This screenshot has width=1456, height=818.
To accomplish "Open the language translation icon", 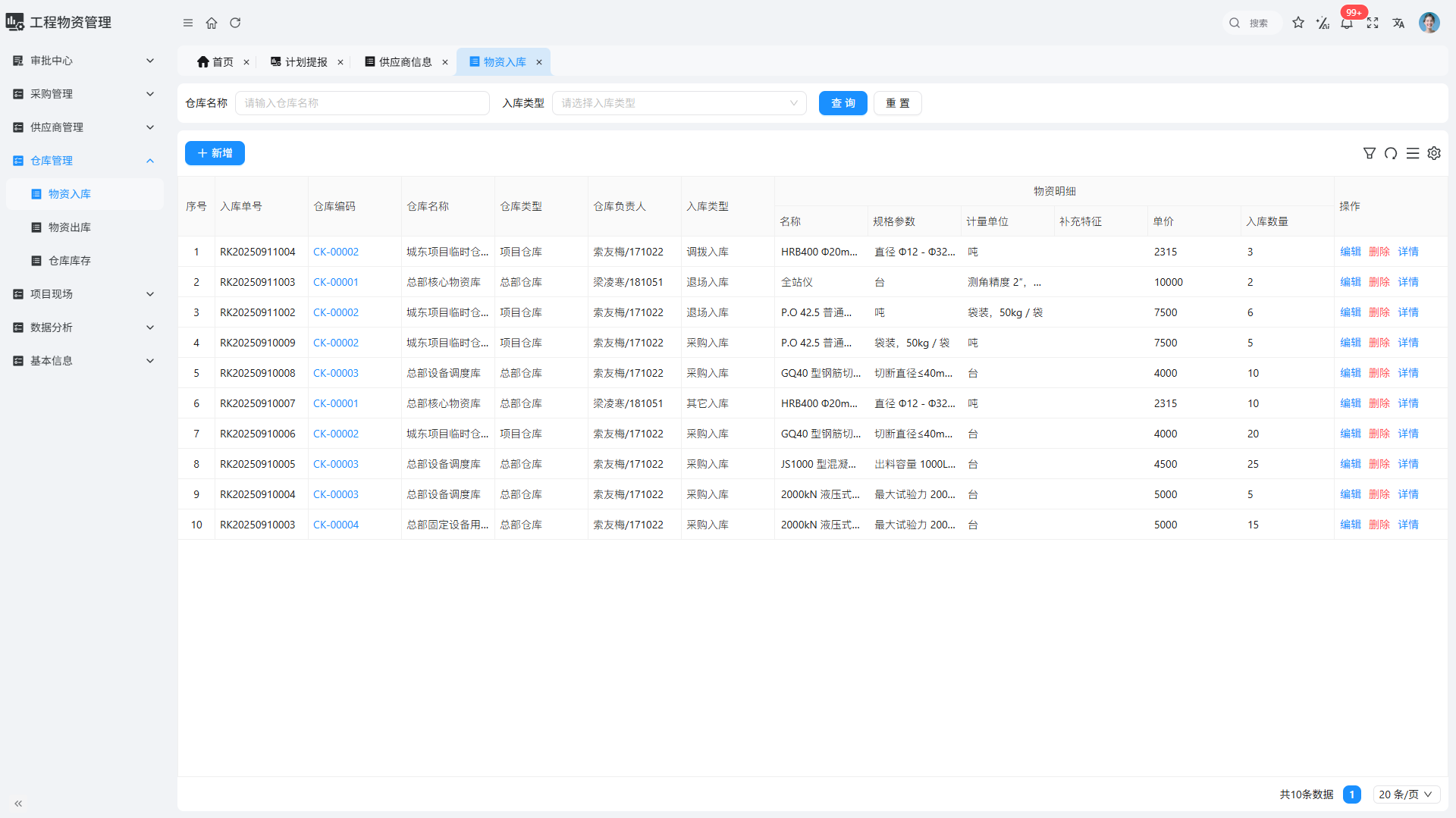I will 1398,23.
